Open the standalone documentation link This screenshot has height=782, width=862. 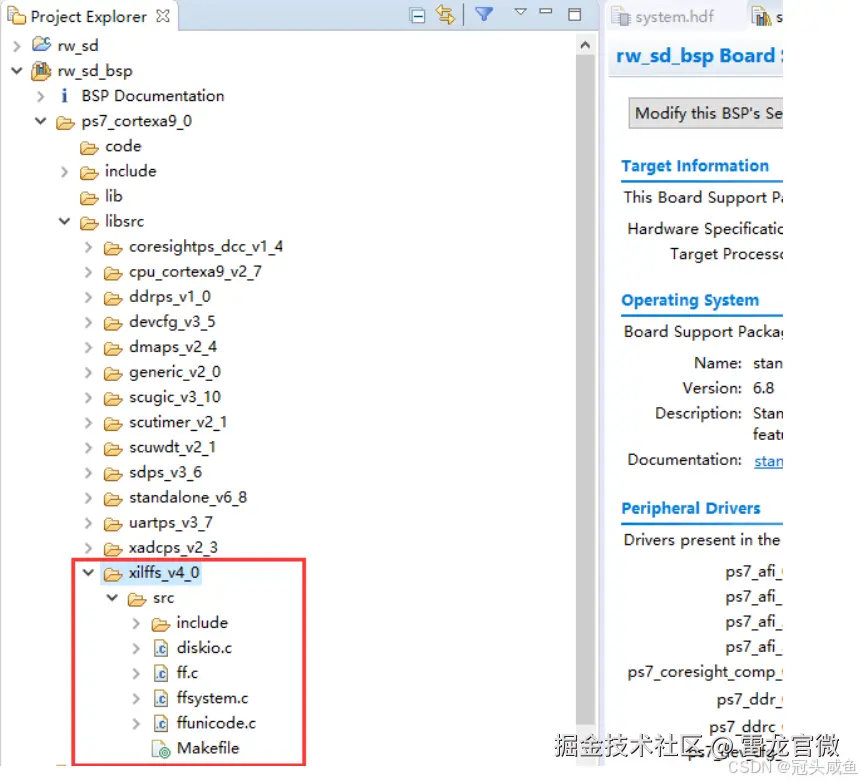point(768,461)
